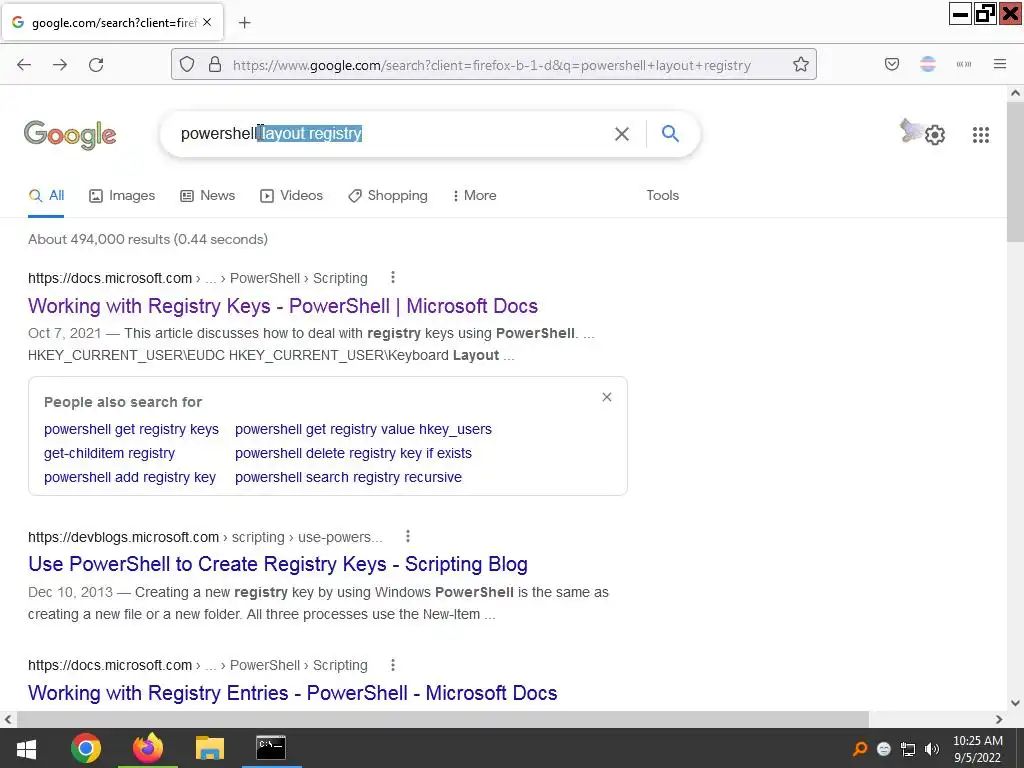Open Working with Registry Keys result
This screenshot has width=1024, height=768.
[x=283, y=306]
